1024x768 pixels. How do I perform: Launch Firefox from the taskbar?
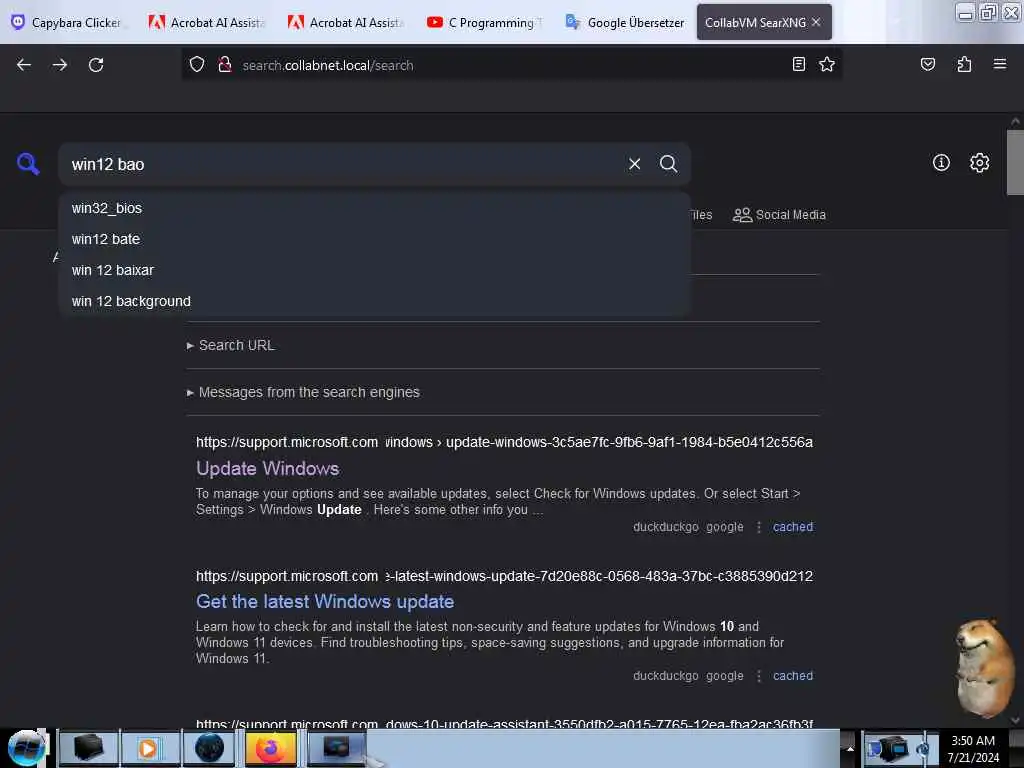point(270,748)
